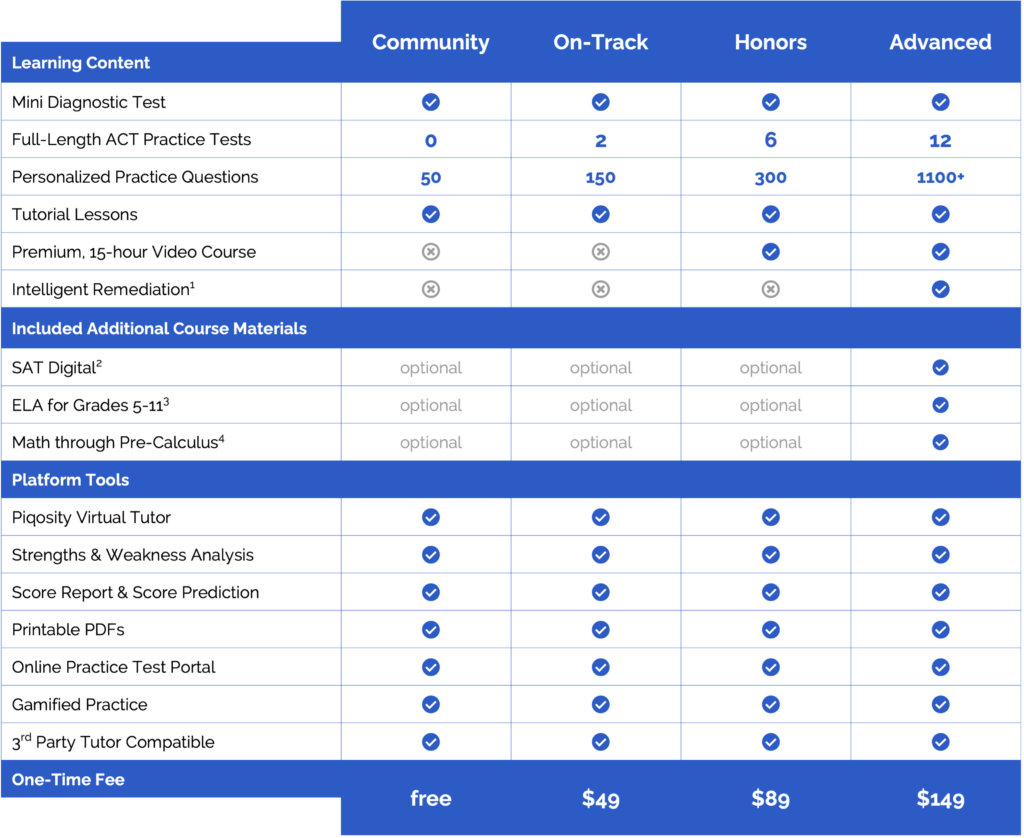
Task: Select the Community plan column header
Action: pyautogui.click(x=430, y=42)
